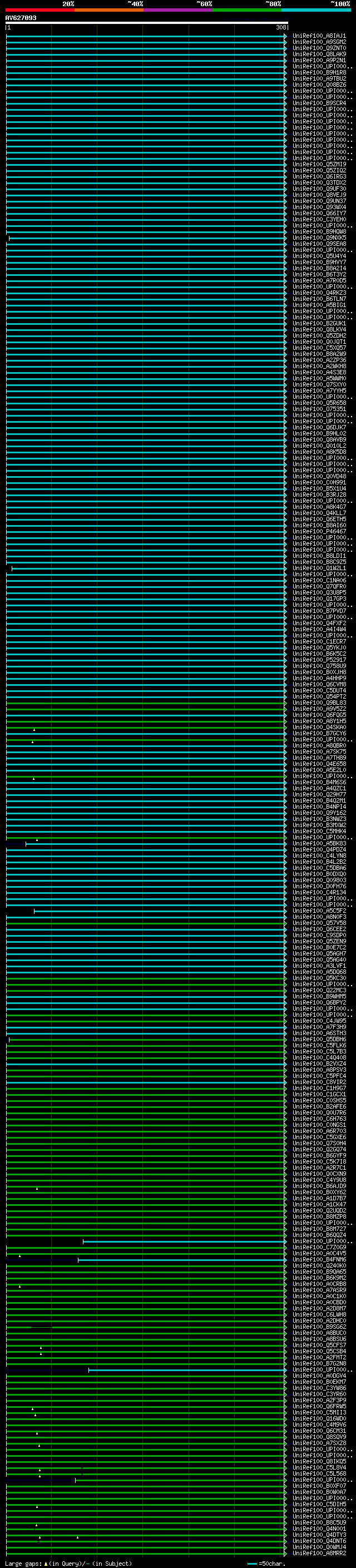Select hit label UniRef100_A7RQD5
Image resolution: width=356 pixels, height=1568 pixels.
[319, 280]
